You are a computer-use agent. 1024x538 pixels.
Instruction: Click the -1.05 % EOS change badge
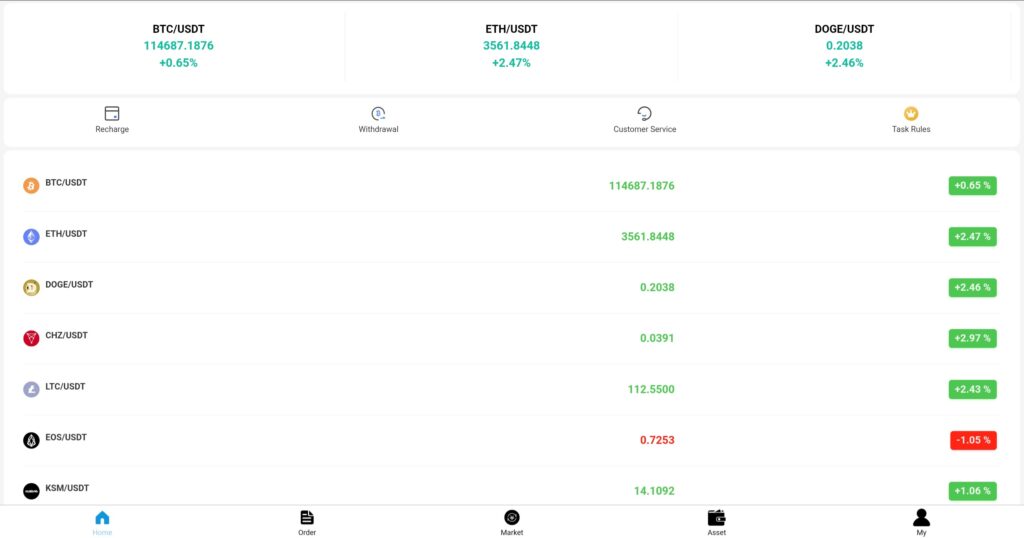pyautogui.click(x=973, y=440)
